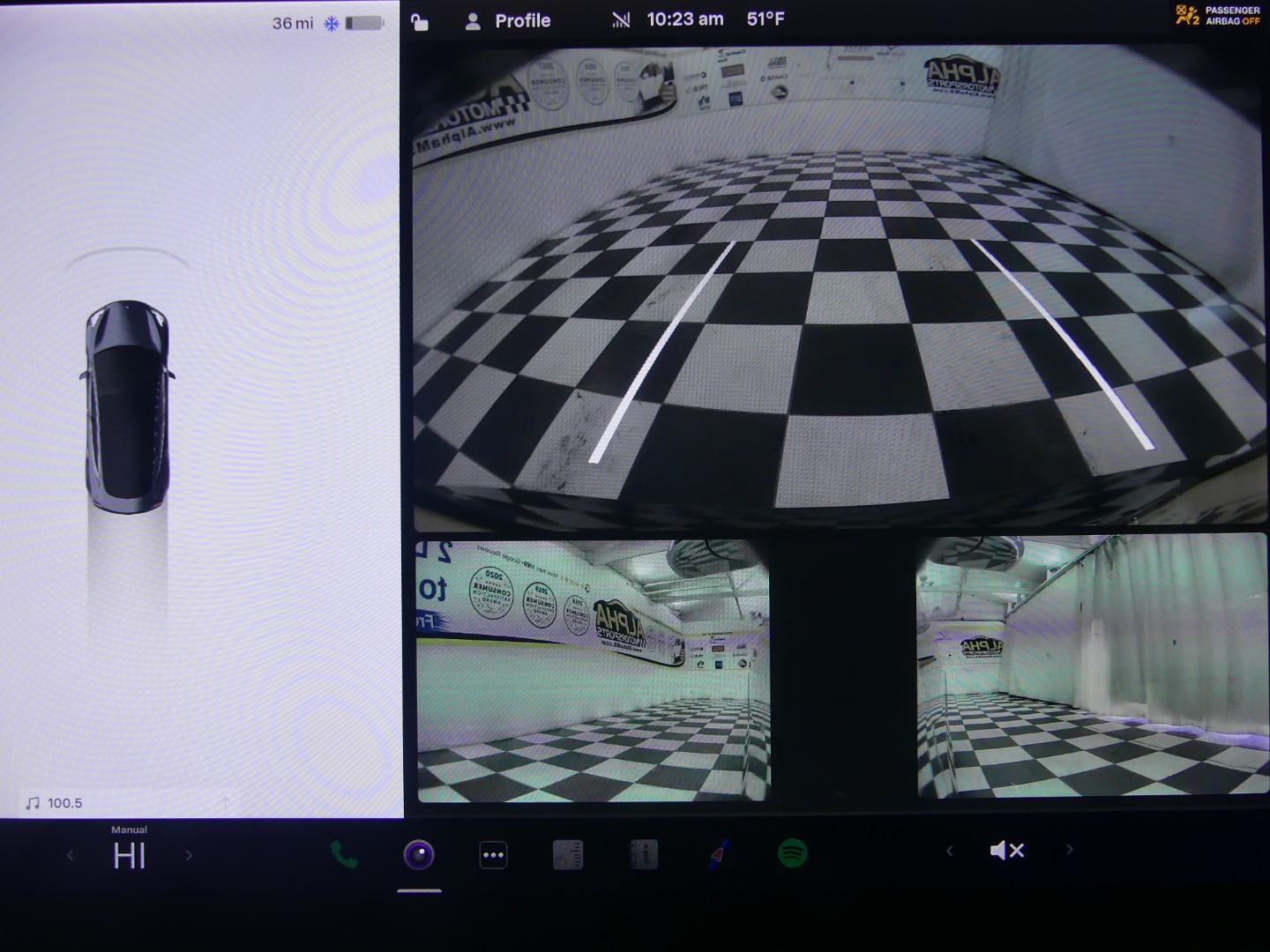Launch the Energy graph app

coord(568,854)
